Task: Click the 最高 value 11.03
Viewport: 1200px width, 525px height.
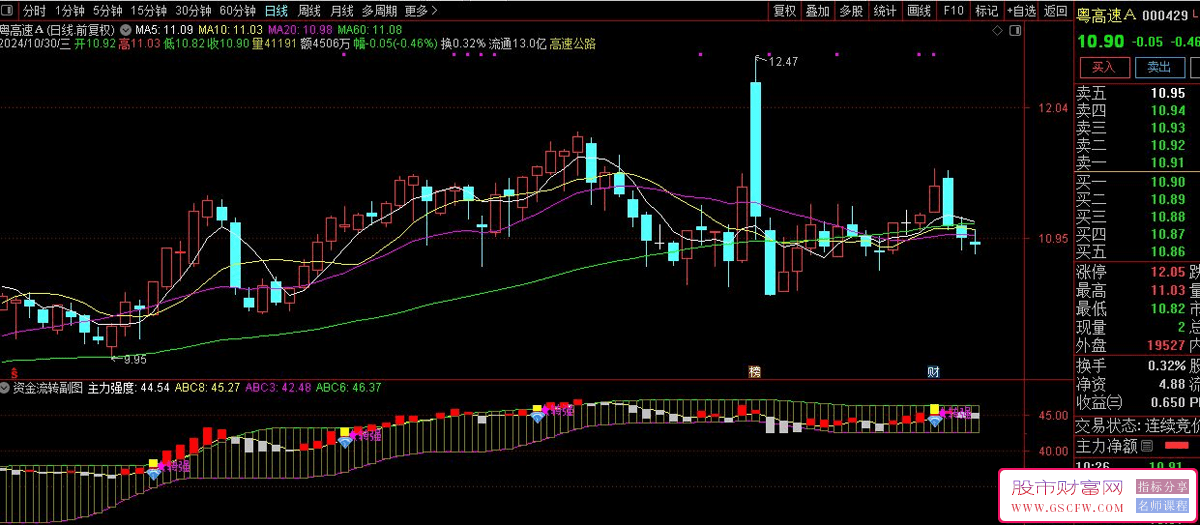Action: click(x=1166, y=291)
